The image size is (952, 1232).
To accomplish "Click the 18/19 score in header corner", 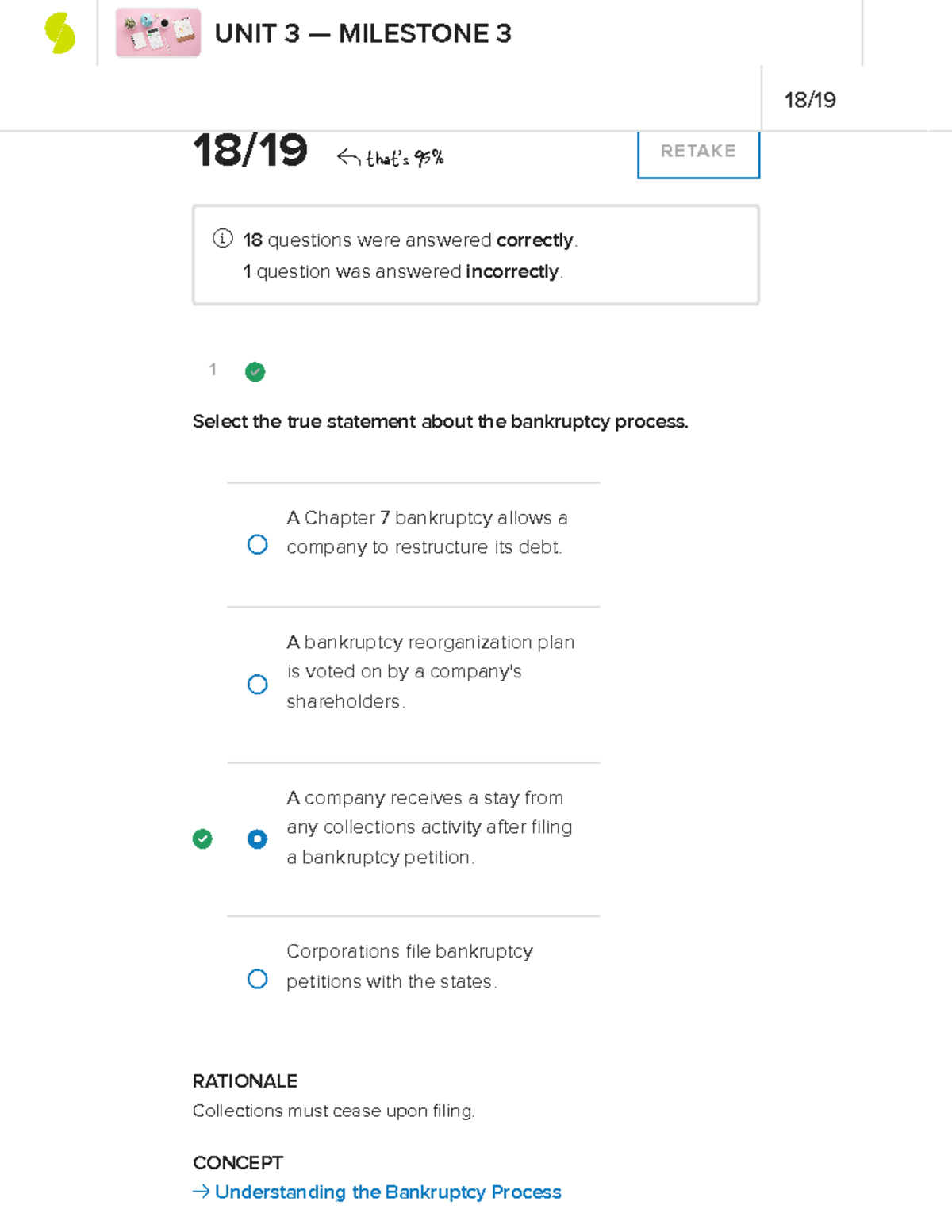I will tap(809, 100).
